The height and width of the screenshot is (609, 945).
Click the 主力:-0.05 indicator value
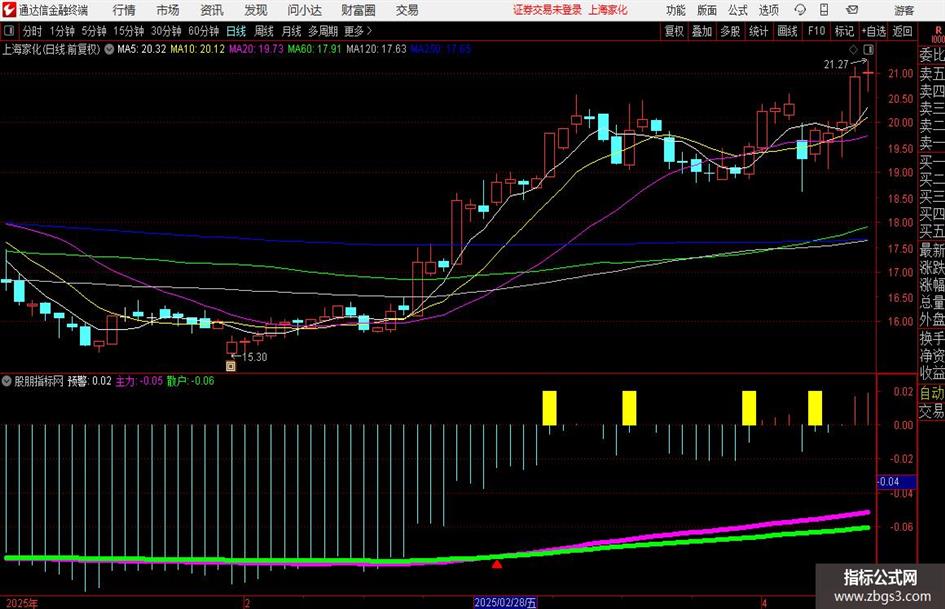point(139,381)
